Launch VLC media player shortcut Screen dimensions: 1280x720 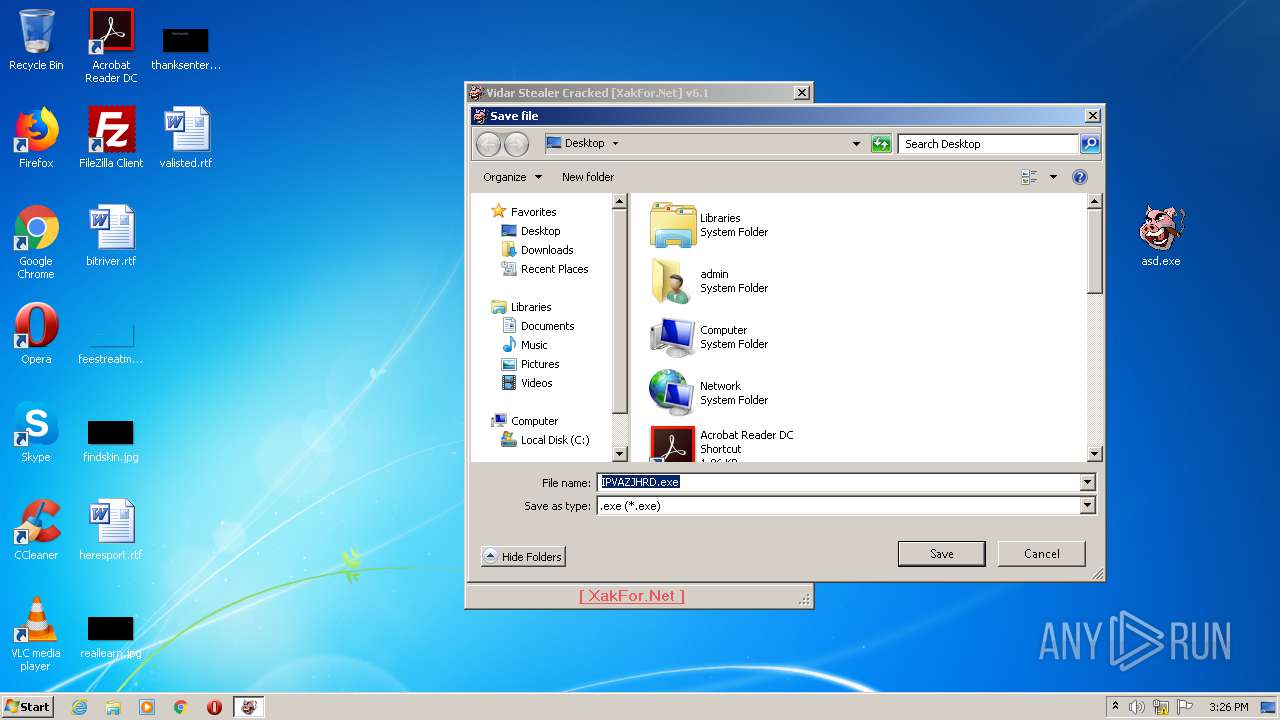pos(36,634)
